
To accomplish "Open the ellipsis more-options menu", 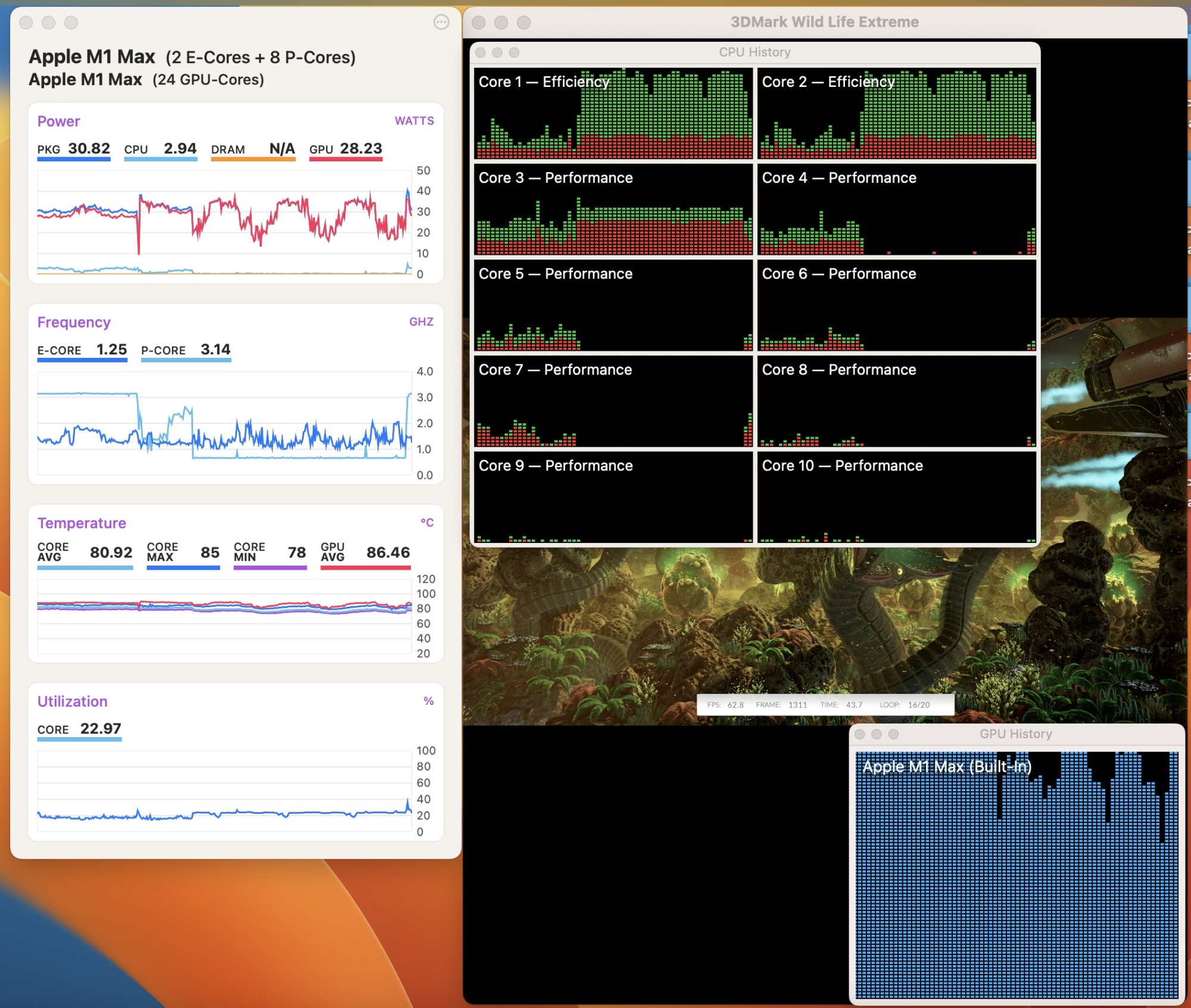I will tap(441, 23).
